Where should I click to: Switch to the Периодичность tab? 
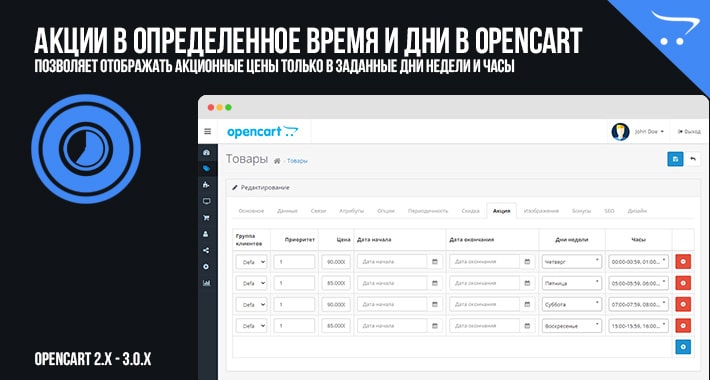428,211
